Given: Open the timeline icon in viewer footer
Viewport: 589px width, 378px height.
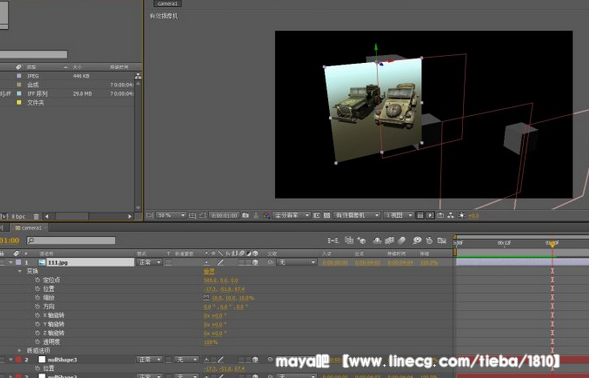Looking at the screenshot, I should pos(441,215).
